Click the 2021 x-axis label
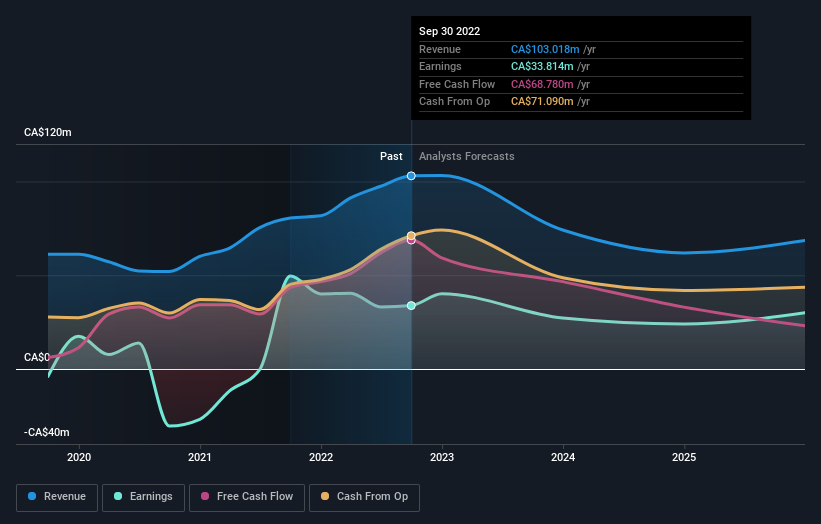821x524 pixels. tap(200, 458)
